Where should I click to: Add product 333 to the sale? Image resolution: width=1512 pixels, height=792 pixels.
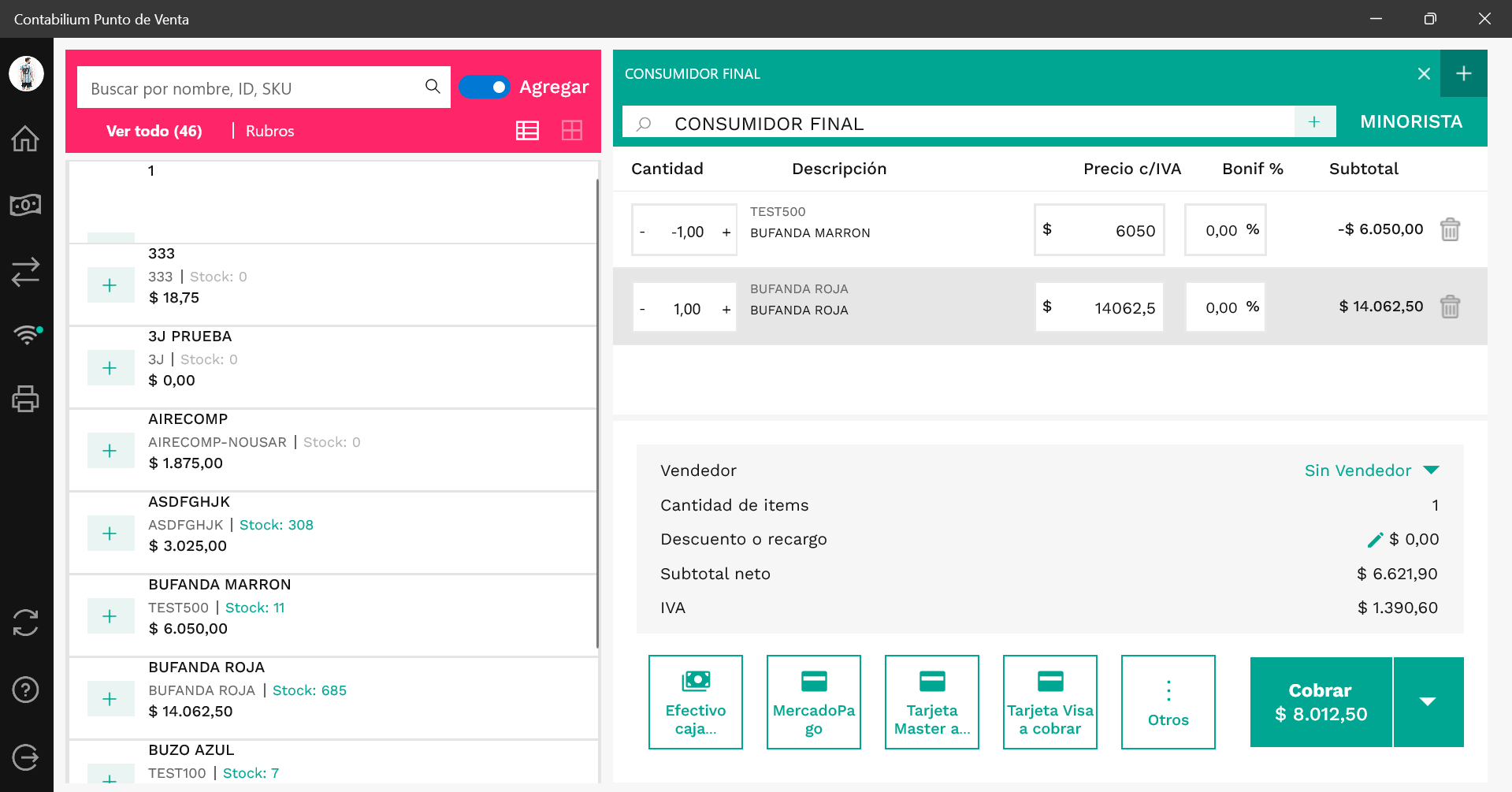pyautogui.click(x=110, y=285)
